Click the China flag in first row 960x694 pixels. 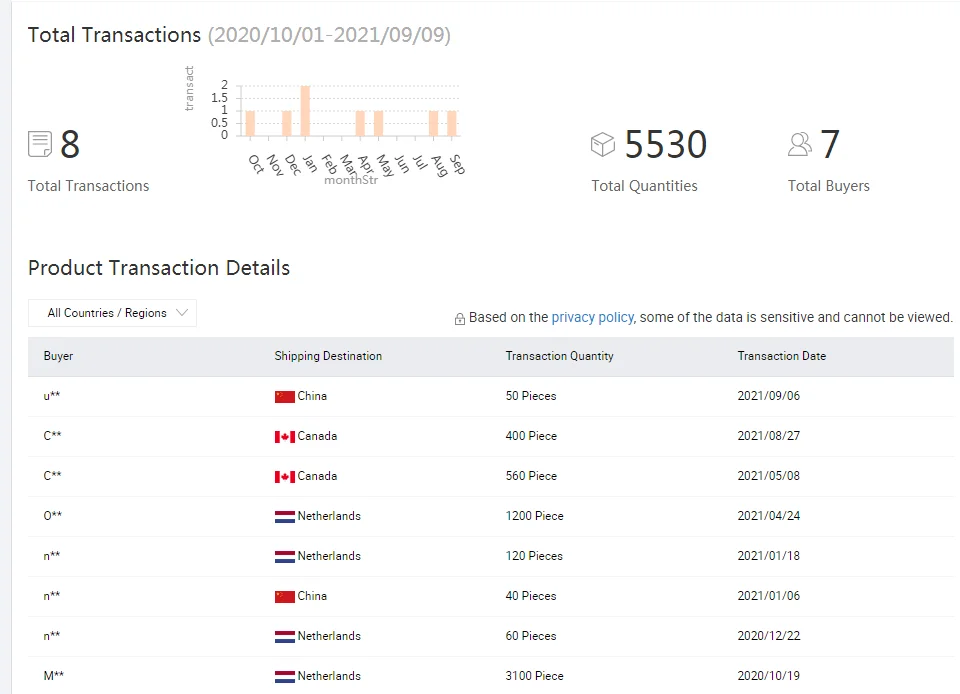[285, 397]
